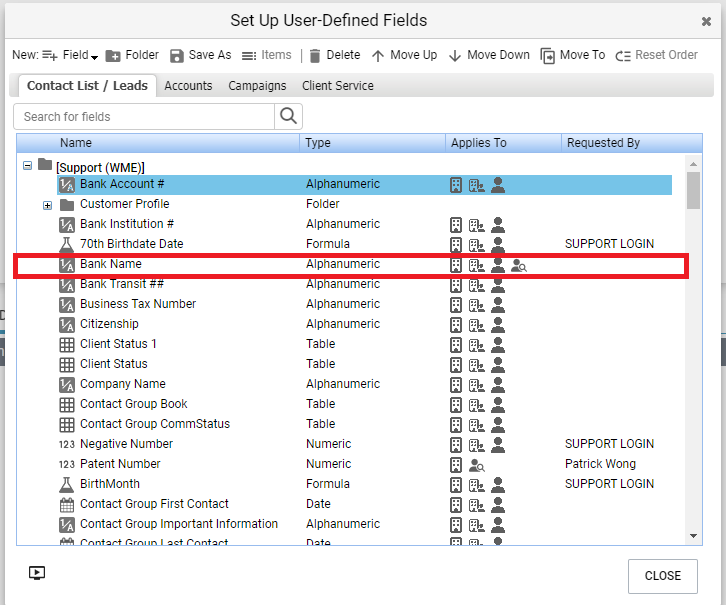726x605 pixels.
Task: Click Bank Institution # alphanumeric icon
Action: point(67,225)
